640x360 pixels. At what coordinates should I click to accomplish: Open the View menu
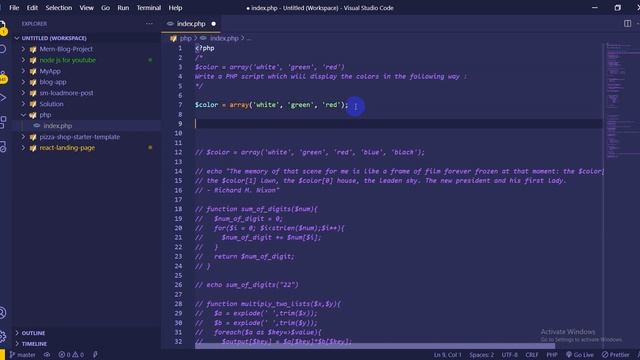[87, 8]
